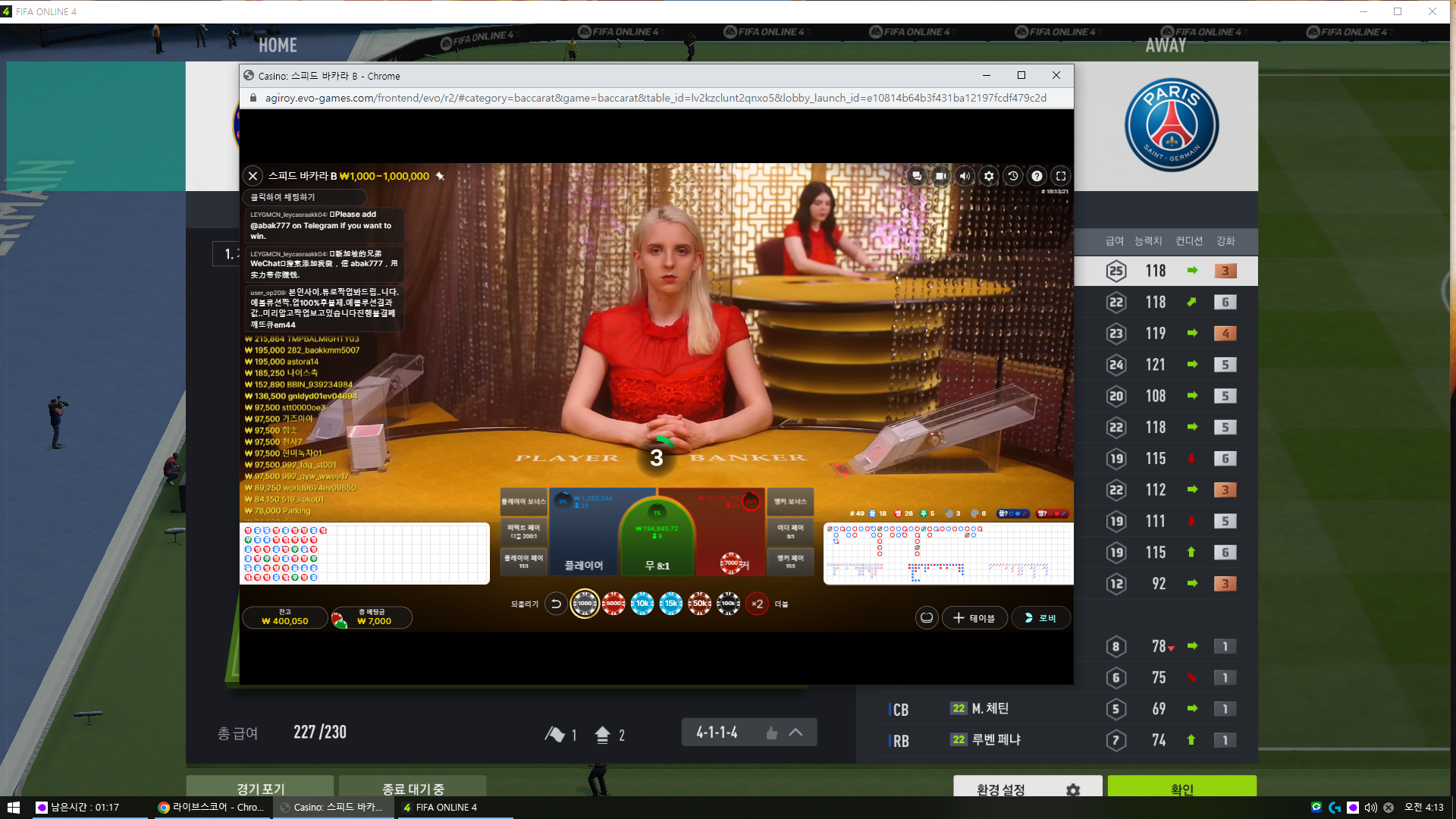
Task: Place Banker Bonus (뱅커 보너스) side bet
Action: (790, 501)
